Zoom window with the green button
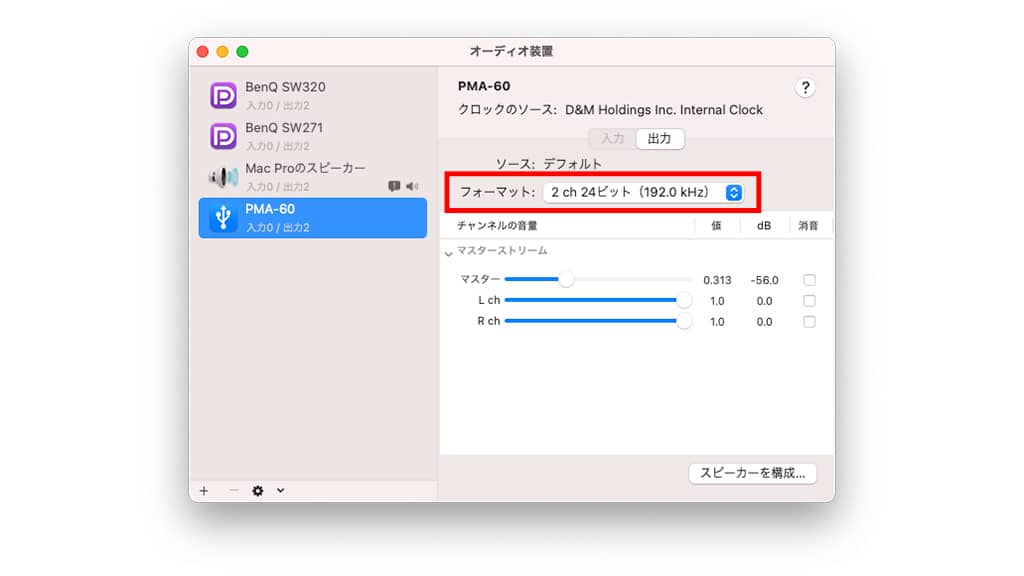Viewport: 1024px width, 576px height. tap(242, 52)
